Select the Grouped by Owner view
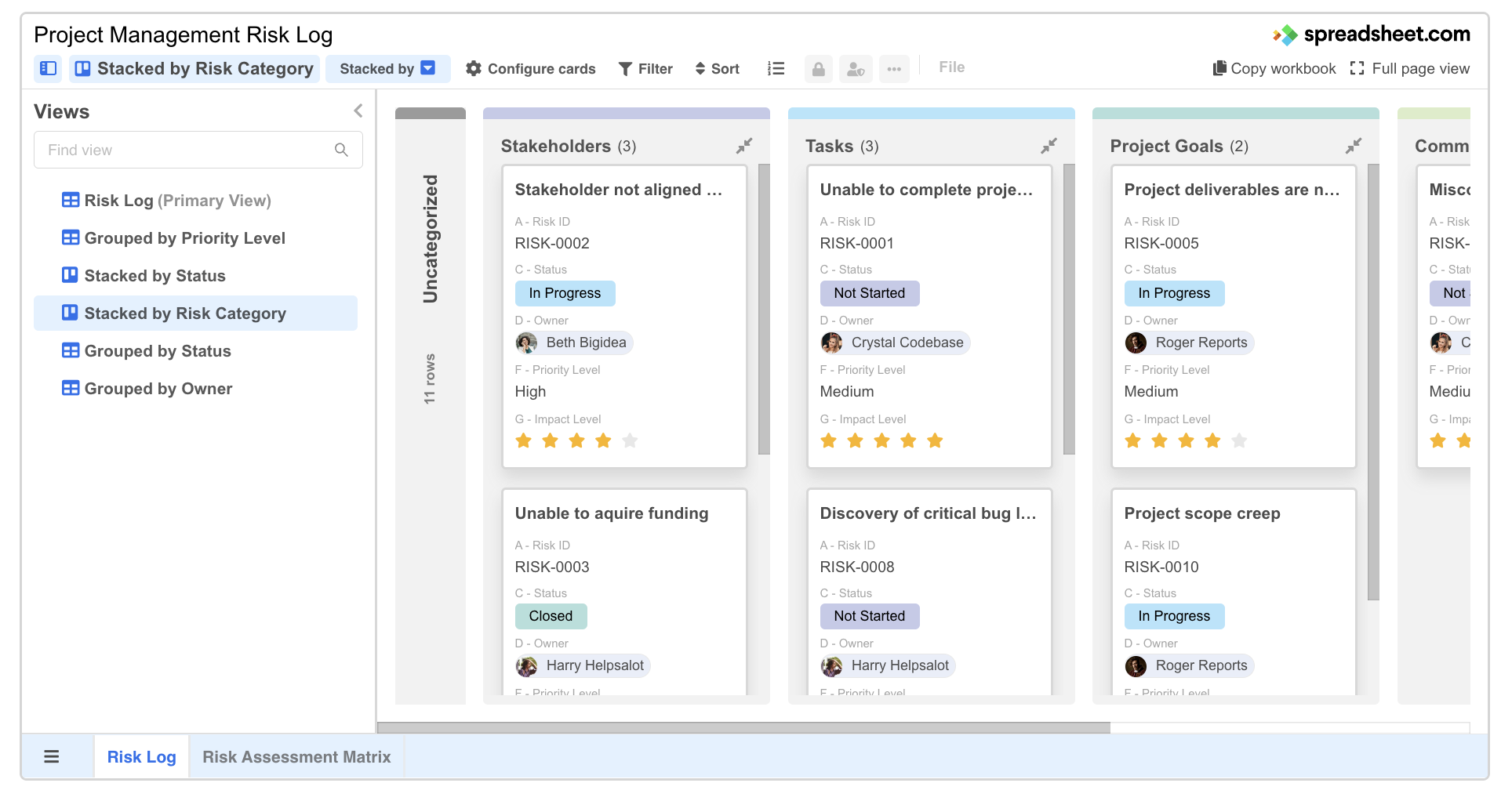The width and height of the screenshot is (1512, 801). pyautogui.click(x=158, y=388)
